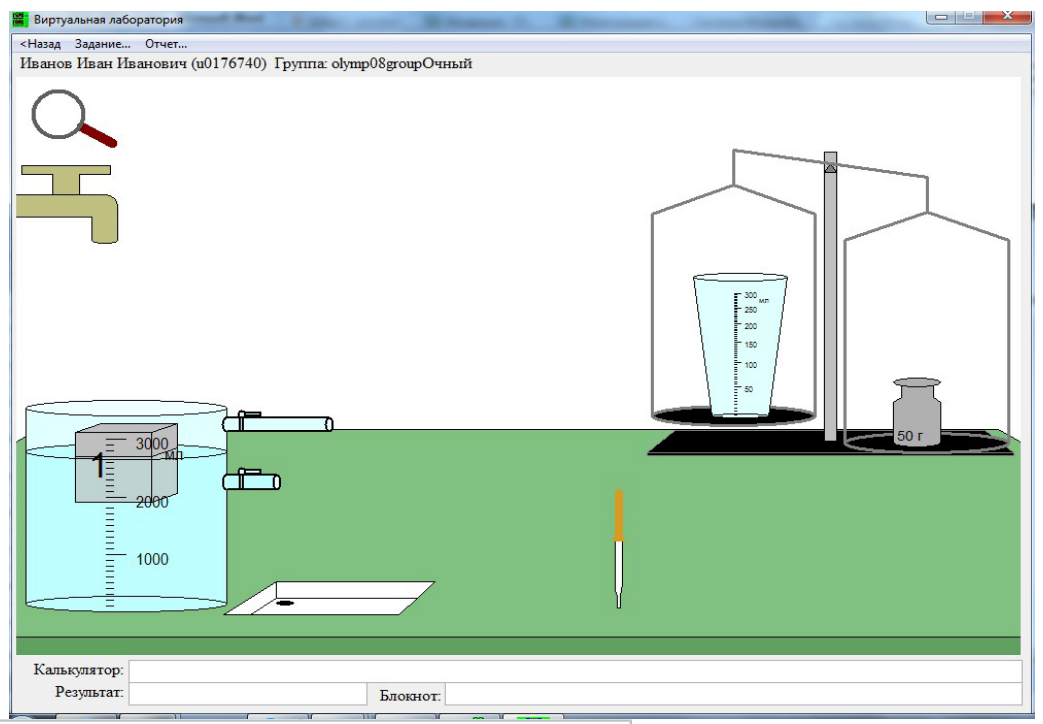Click the Блокнот input field

point(734,694)
